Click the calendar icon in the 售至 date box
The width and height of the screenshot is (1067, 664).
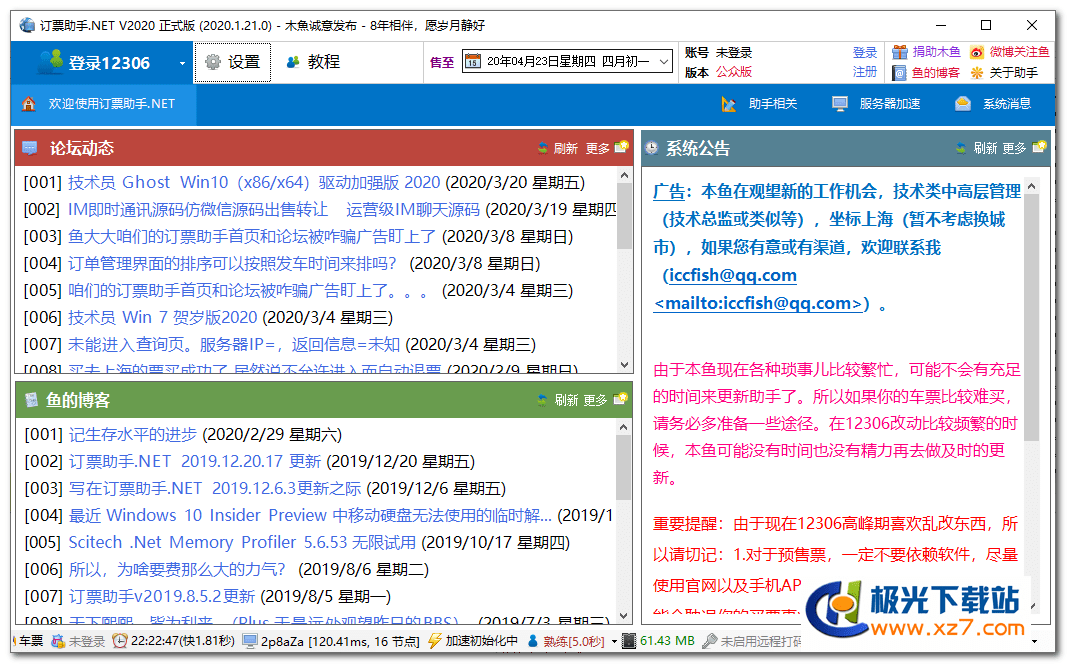coord(472,61)
